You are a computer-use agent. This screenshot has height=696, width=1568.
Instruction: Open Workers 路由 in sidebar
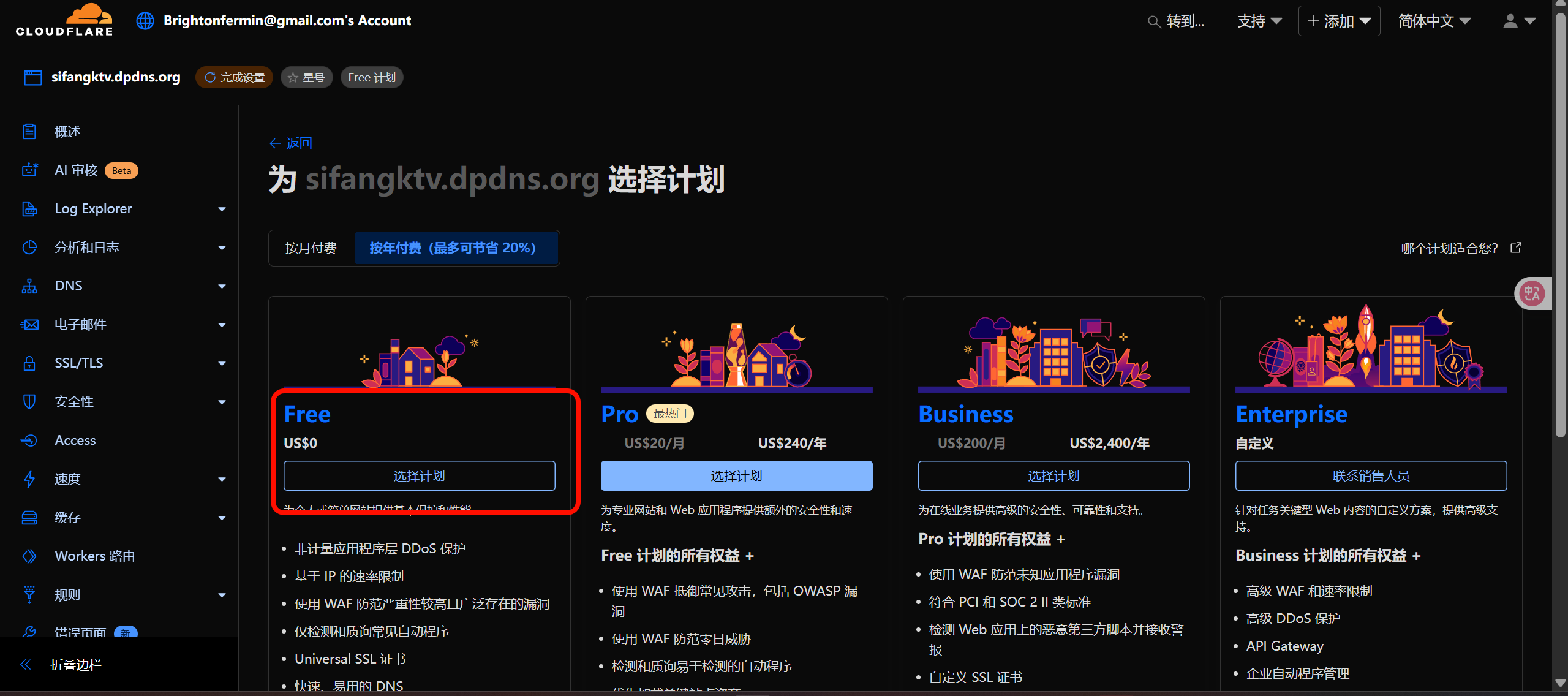(x=94, y=556)
